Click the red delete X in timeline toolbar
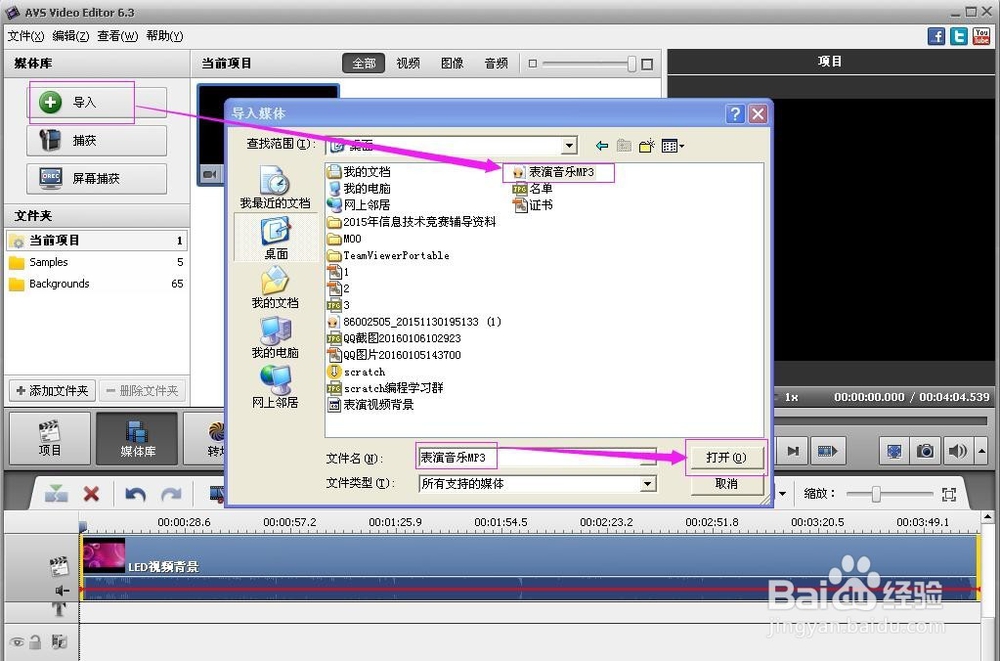 coord(91,494)
